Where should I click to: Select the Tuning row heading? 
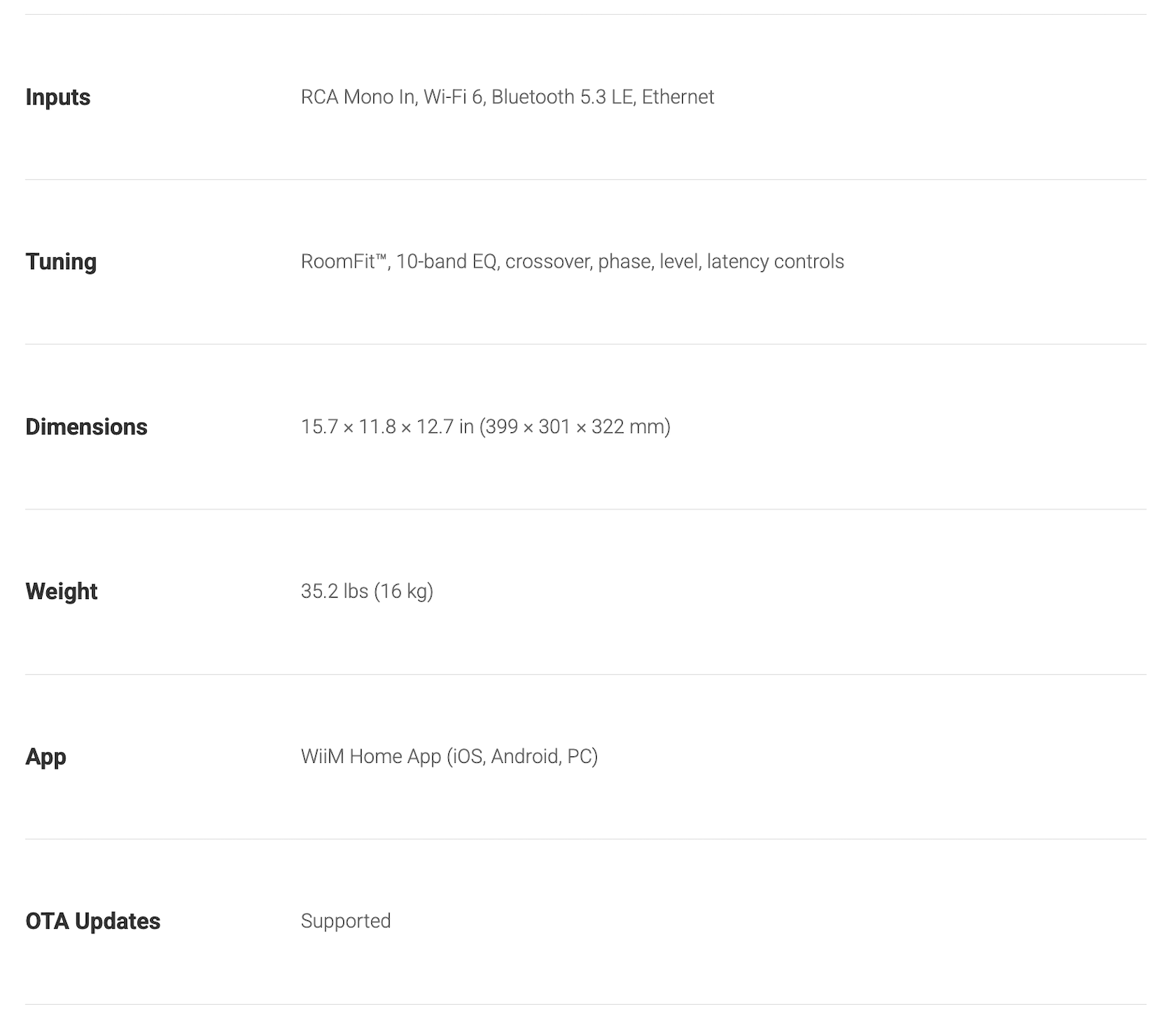coord(61,262)
